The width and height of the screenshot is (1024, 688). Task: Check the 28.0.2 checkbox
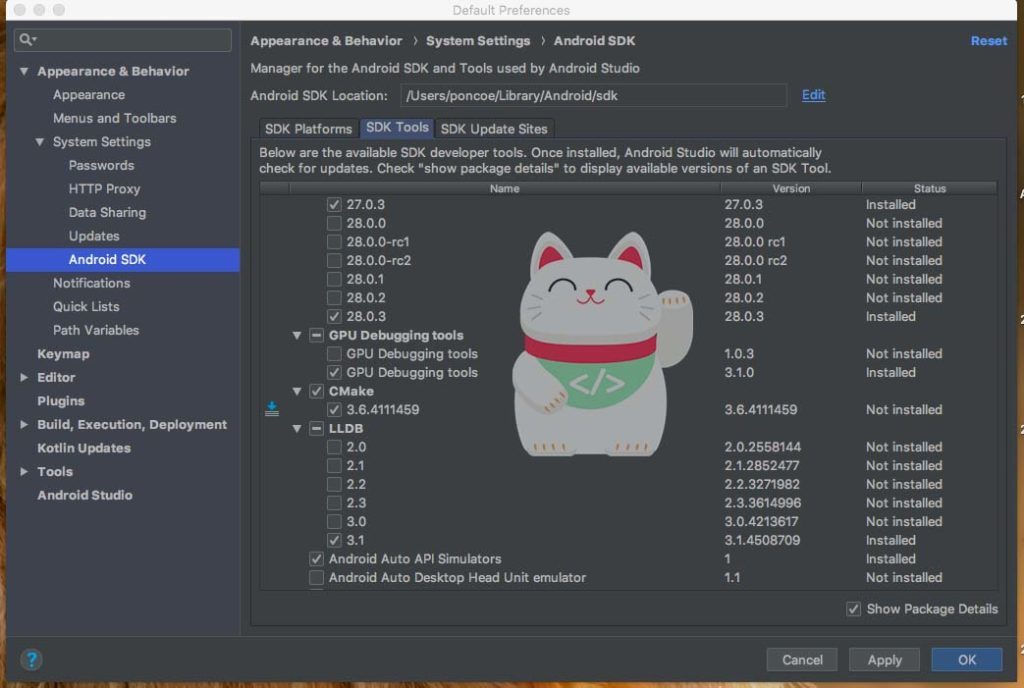tap(334, 298)
